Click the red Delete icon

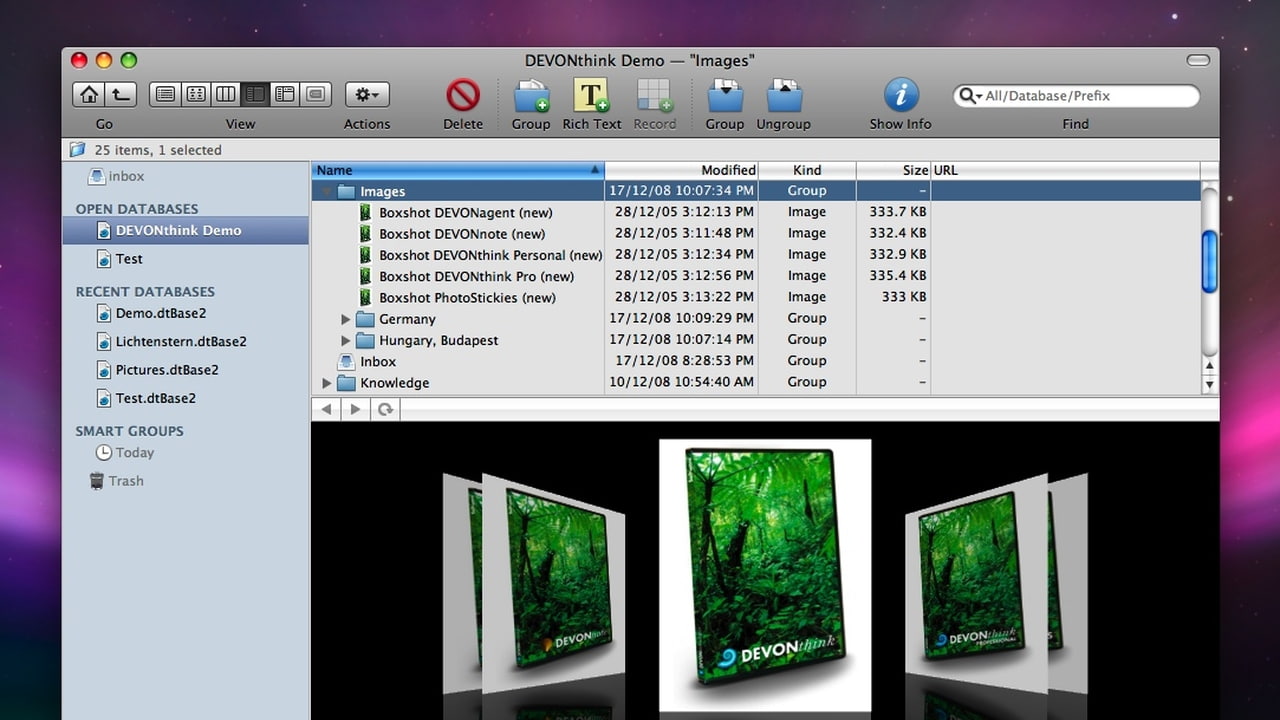463,96
